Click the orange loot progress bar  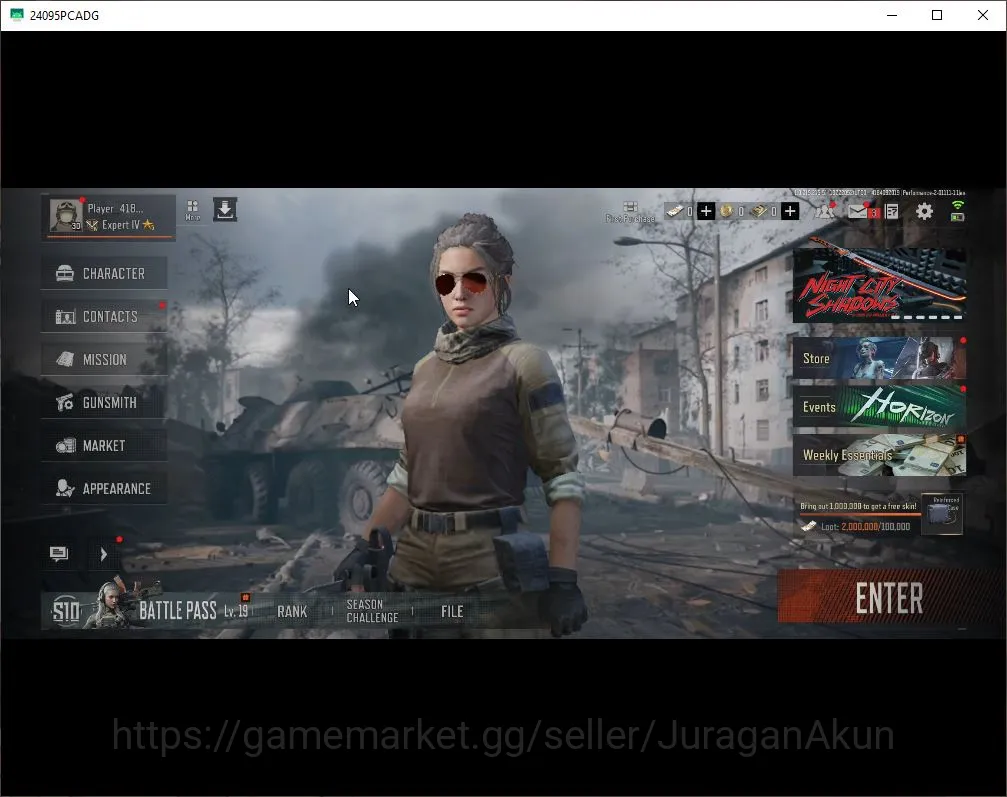(x=859, y=514)
